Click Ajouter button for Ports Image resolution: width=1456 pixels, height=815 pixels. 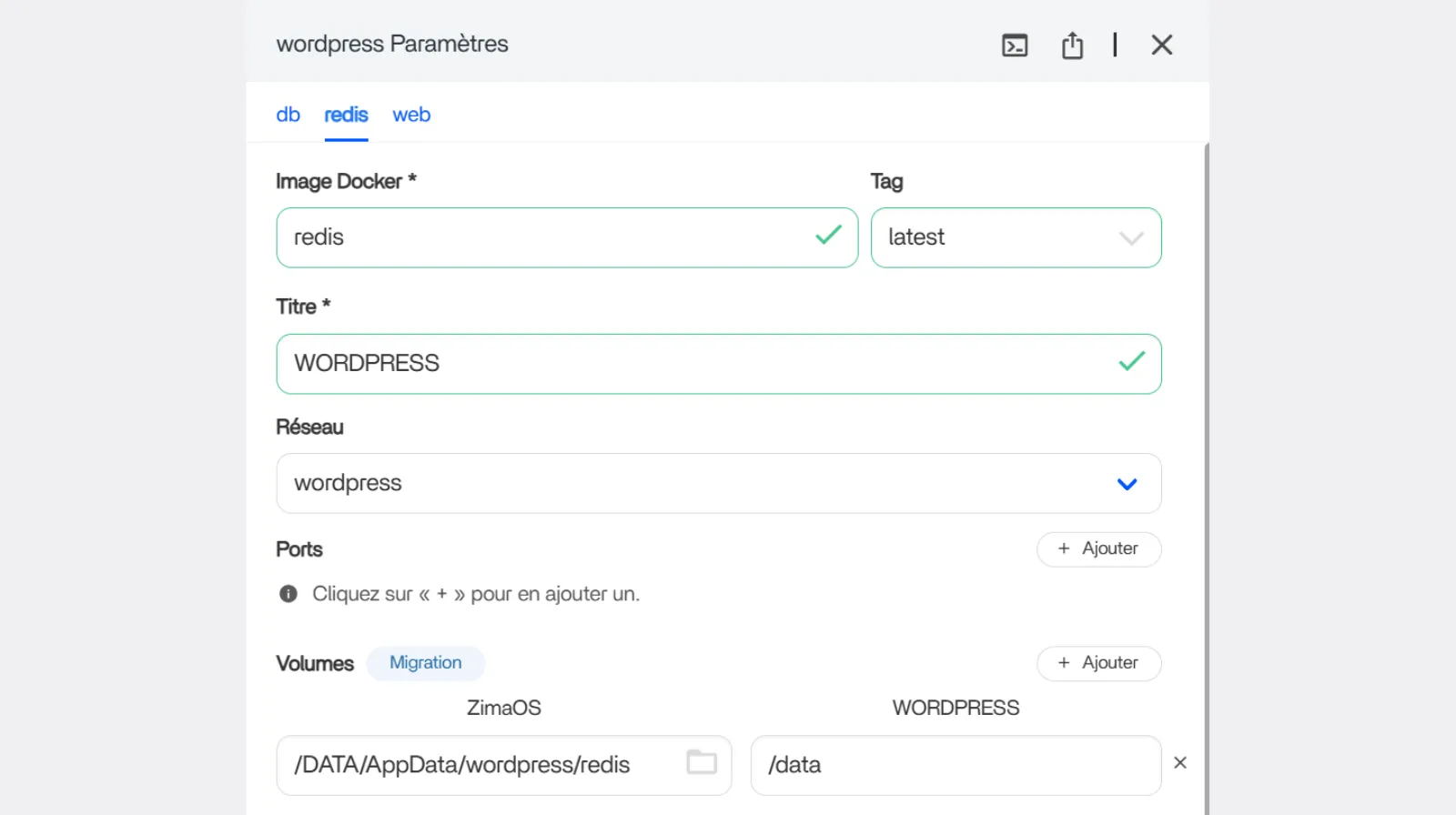[1098, 549]
